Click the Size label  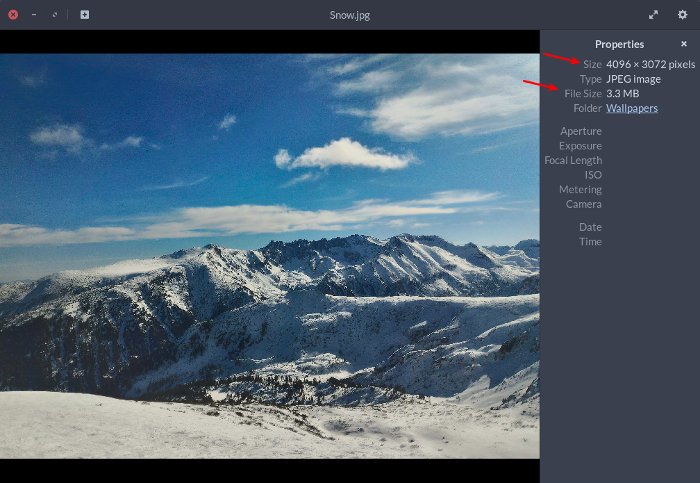tap(592, 64)
